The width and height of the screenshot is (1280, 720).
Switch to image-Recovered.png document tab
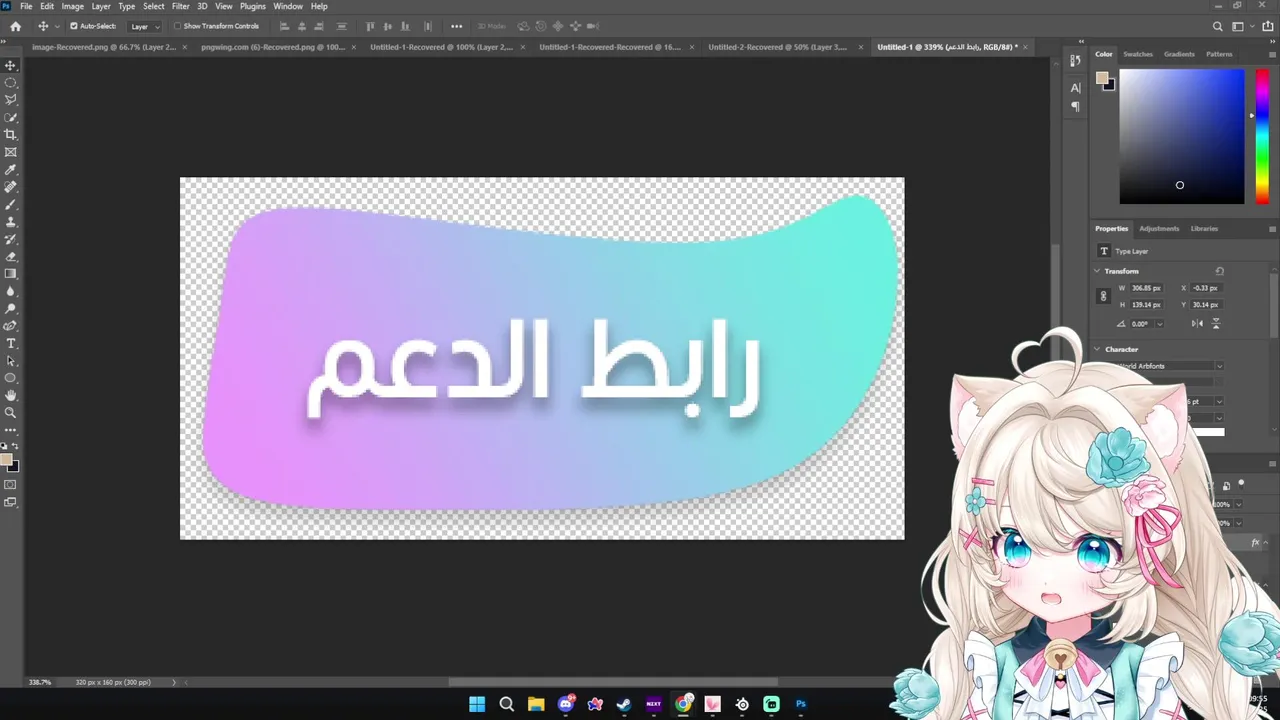coord(104,47)
